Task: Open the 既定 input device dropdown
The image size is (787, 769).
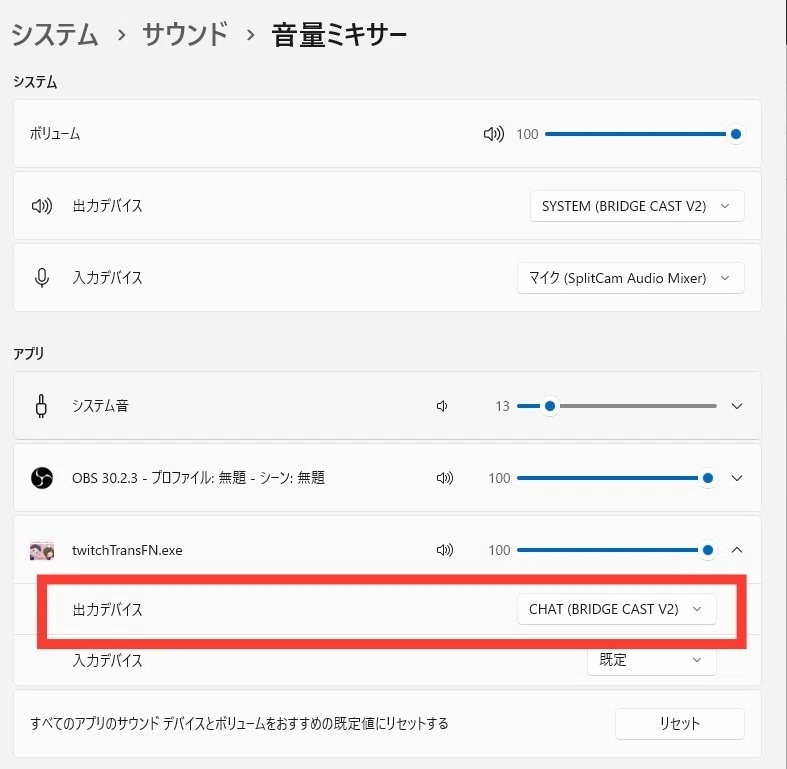Action: coord(651,661)
